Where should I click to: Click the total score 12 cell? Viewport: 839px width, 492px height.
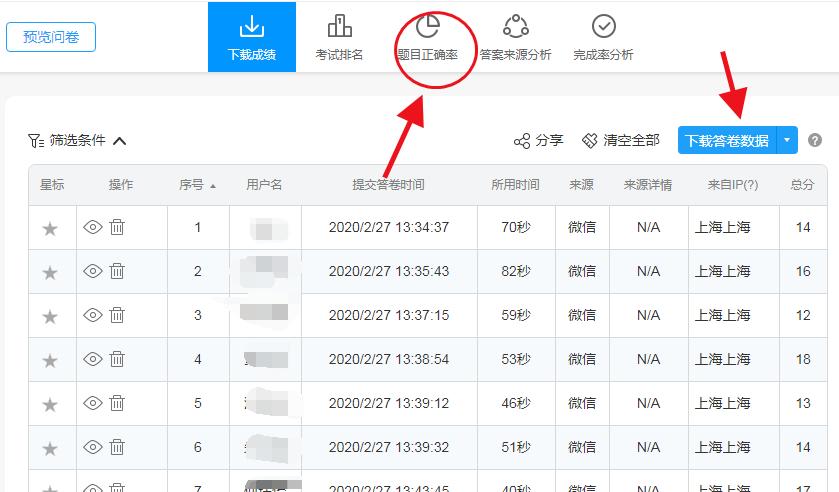[803, 315]
